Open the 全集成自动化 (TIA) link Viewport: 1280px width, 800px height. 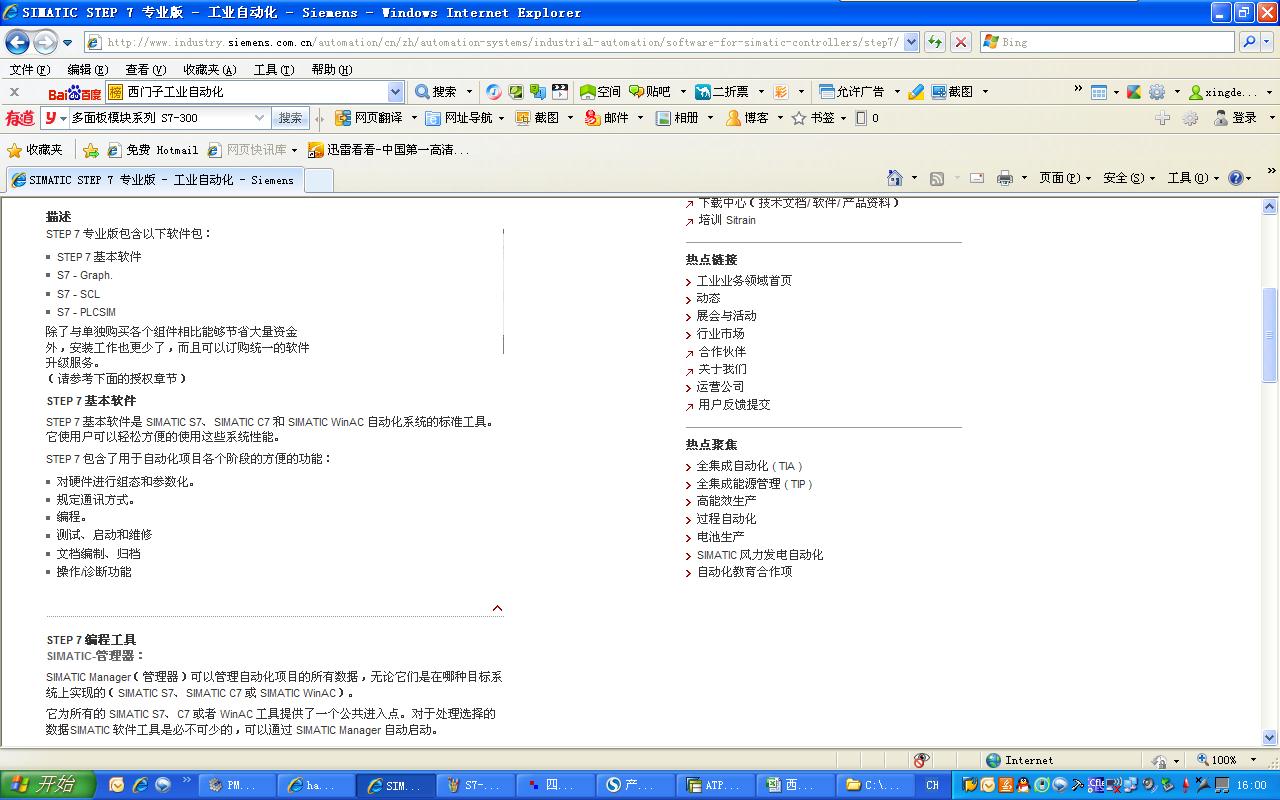[x=749, y=466]
